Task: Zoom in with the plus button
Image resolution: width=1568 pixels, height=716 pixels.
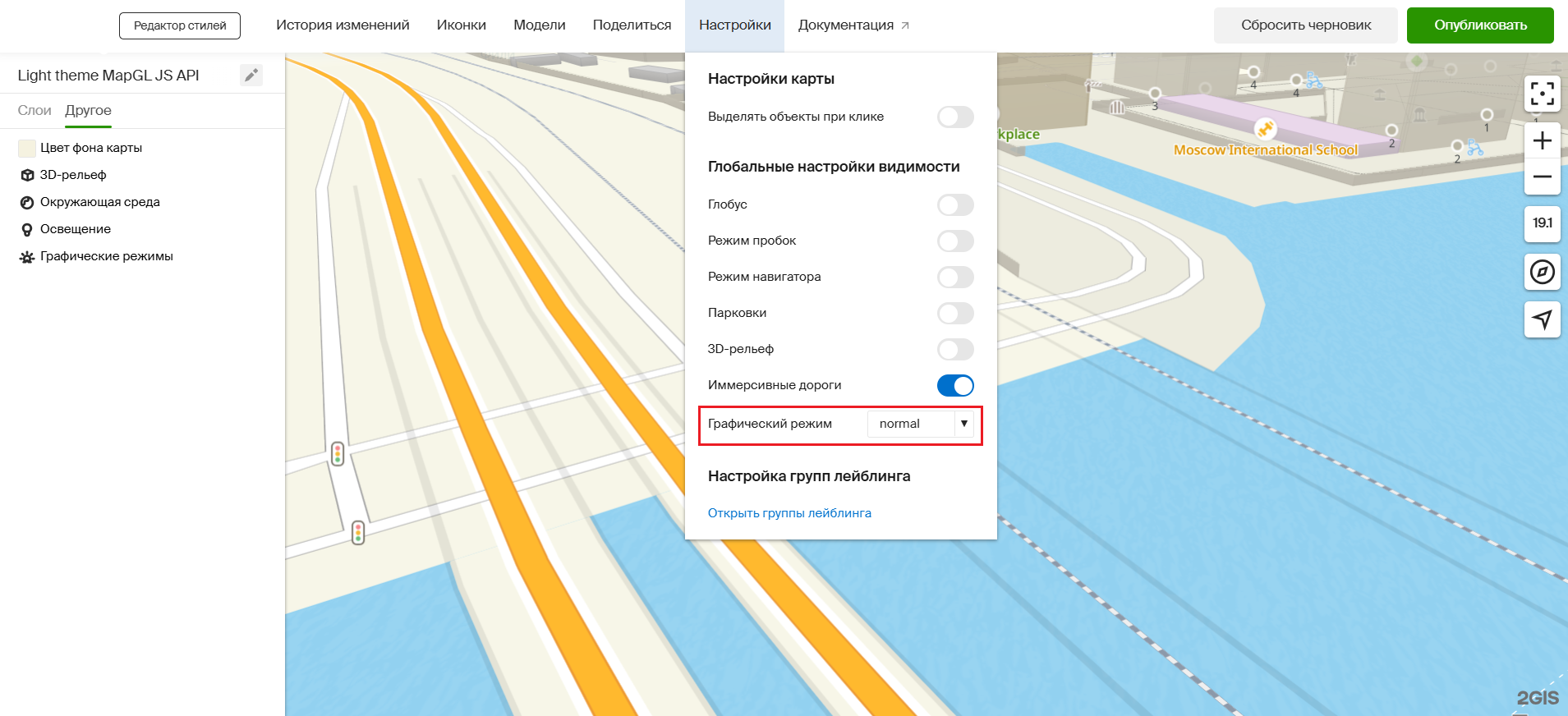Action: point(1542,140)
